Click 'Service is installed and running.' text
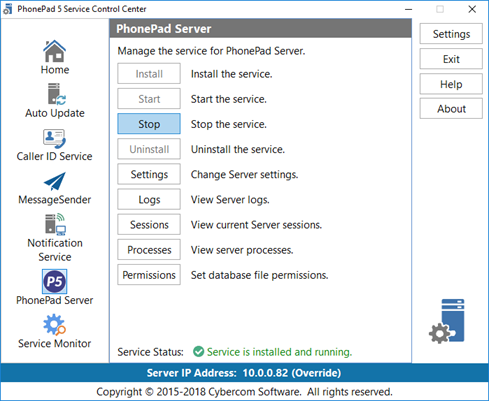489x401 pixels. click(279, 352)
